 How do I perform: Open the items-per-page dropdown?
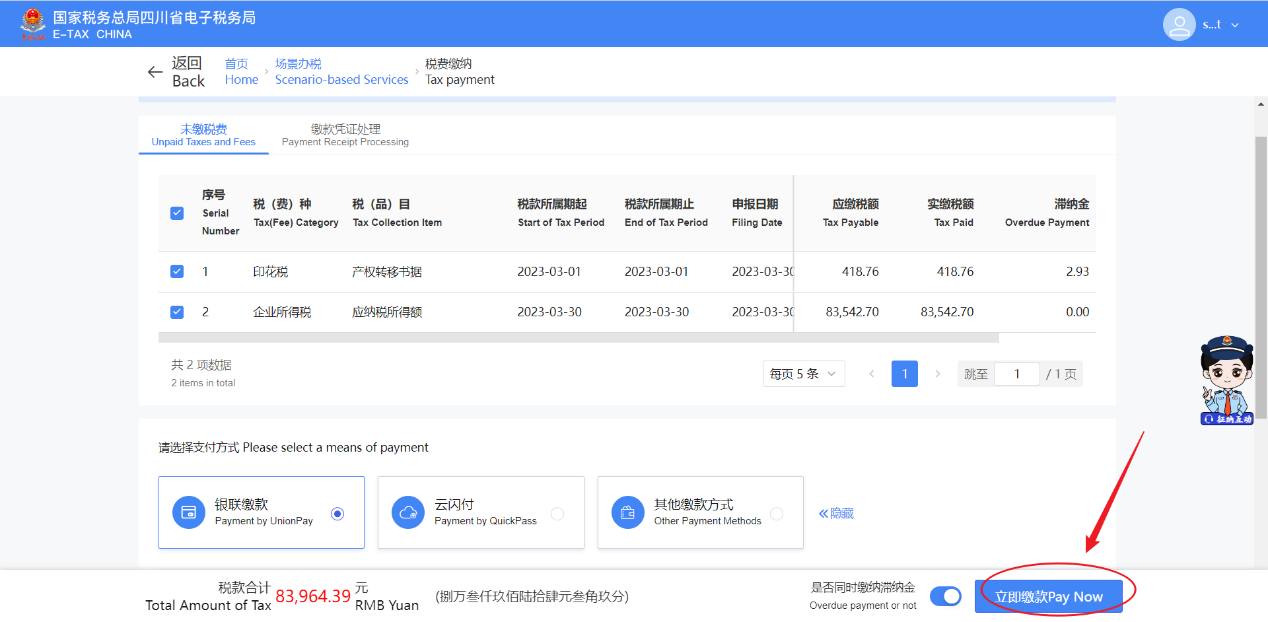803,374
